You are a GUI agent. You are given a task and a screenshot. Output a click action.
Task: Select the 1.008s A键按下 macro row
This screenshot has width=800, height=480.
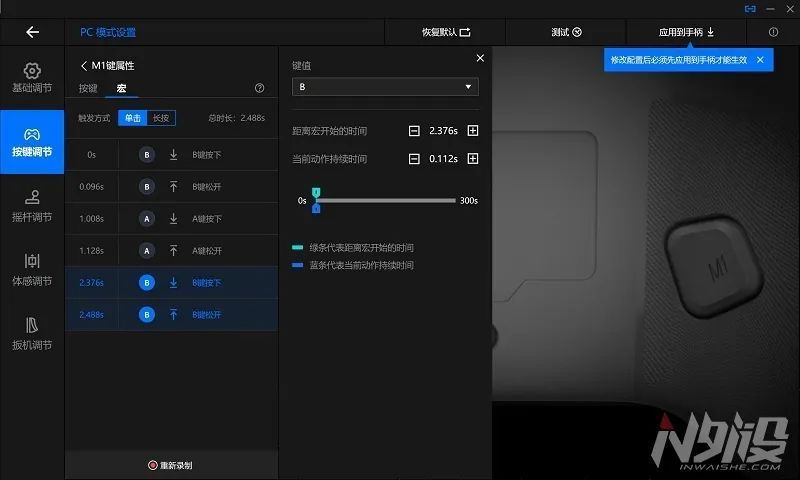tap(171, 219)
